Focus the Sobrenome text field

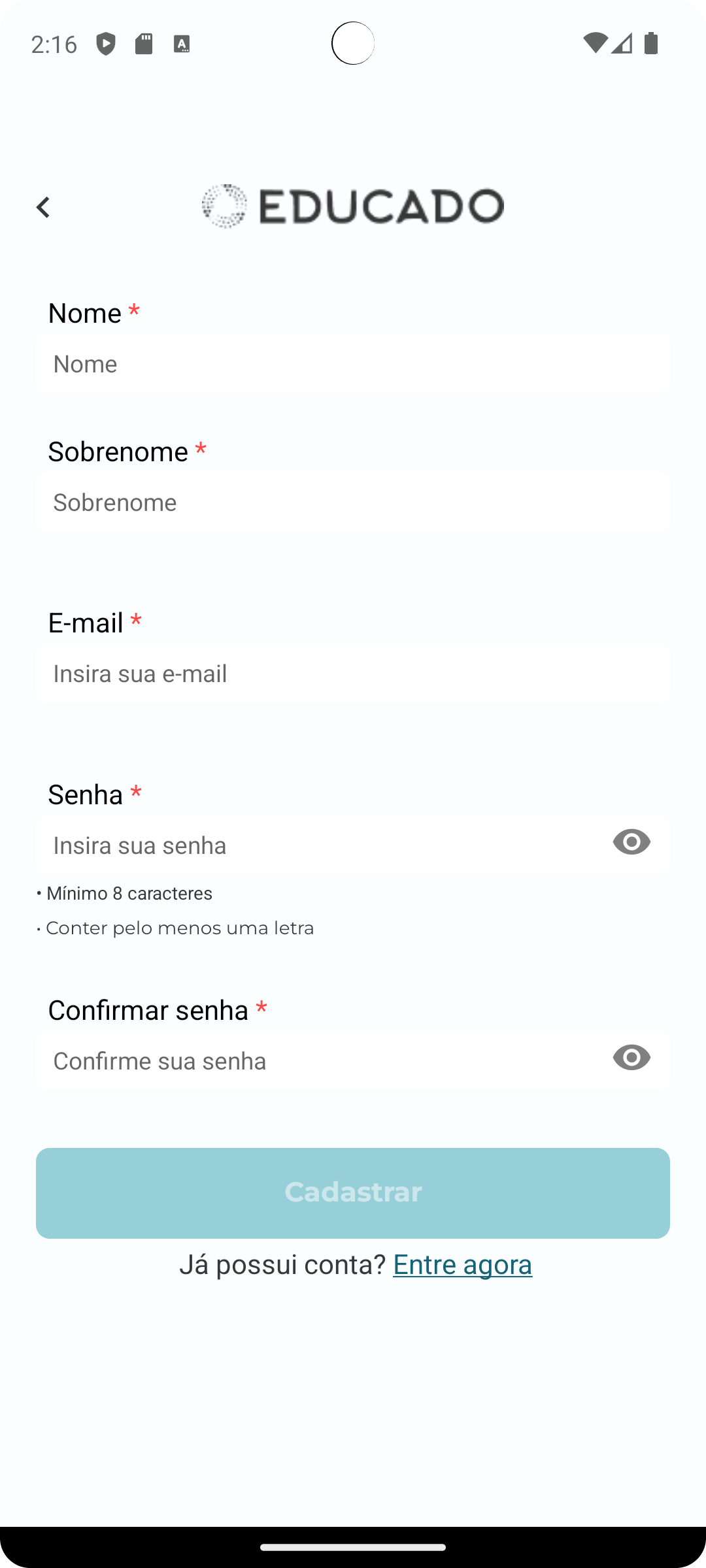click(x=353, y=502)
